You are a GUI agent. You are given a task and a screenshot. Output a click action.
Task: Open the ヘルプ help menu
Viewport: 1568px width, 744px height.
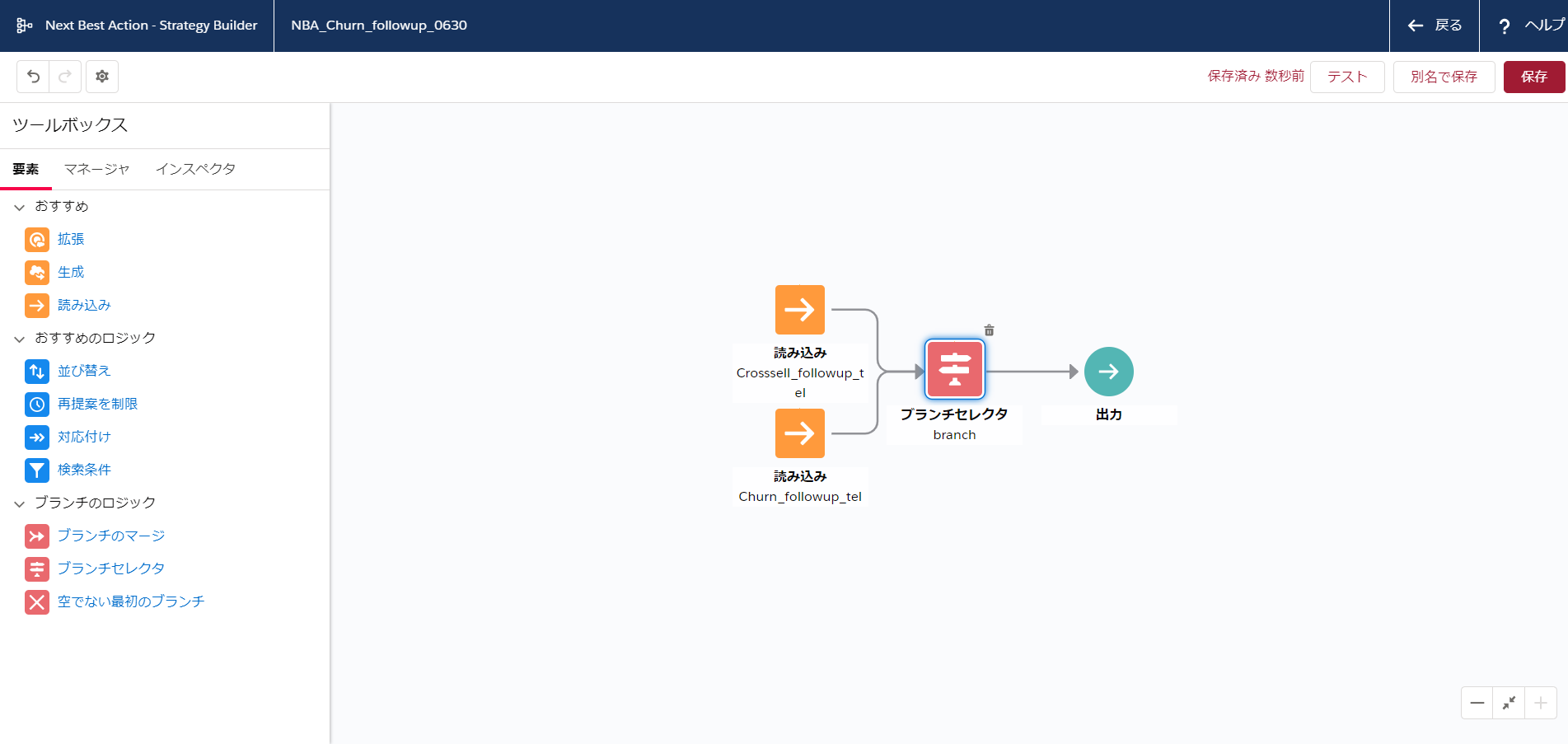point(1524,26)
